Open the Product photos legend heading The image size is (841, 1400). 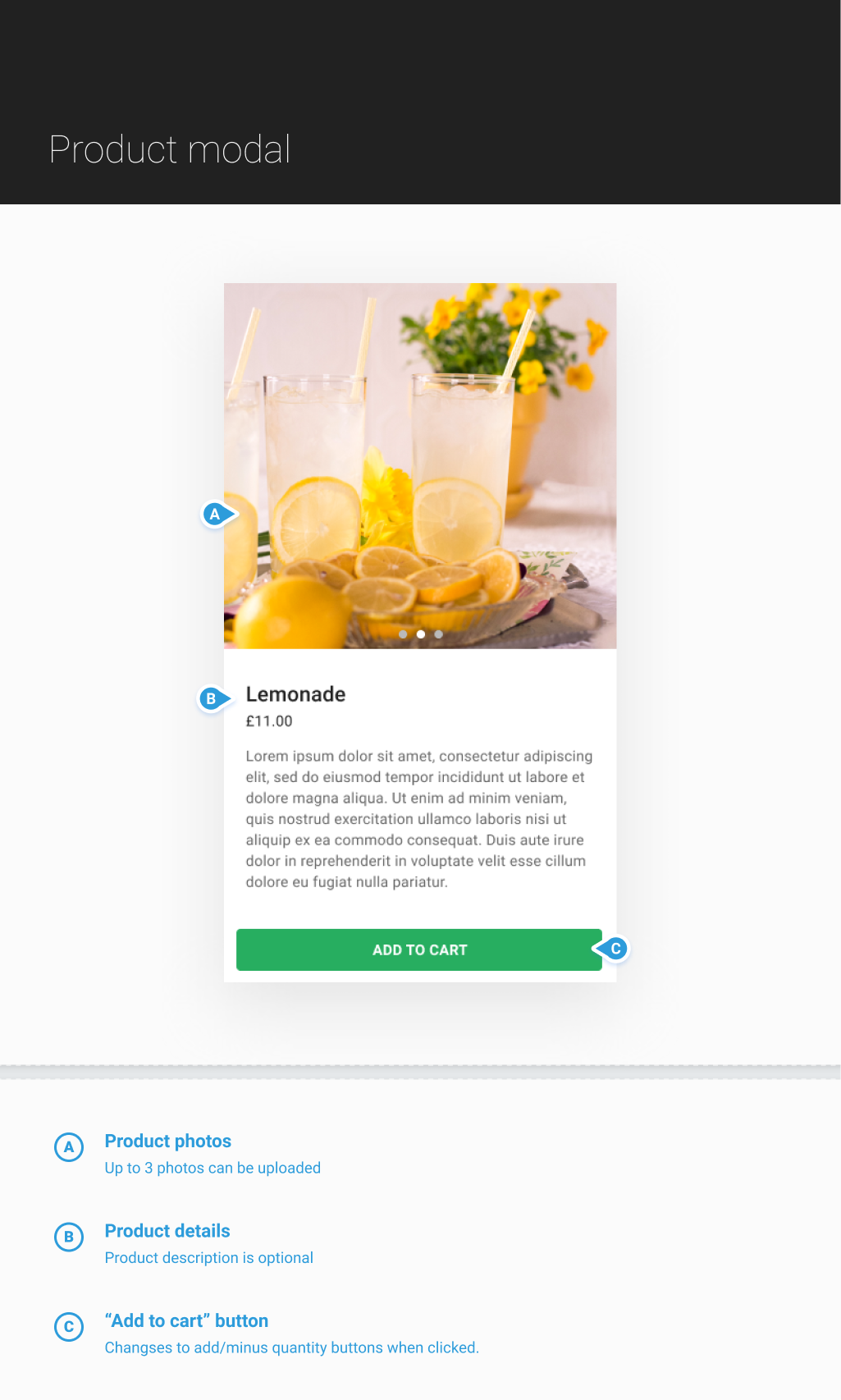pyautogui.click(x=168, y=1141)
